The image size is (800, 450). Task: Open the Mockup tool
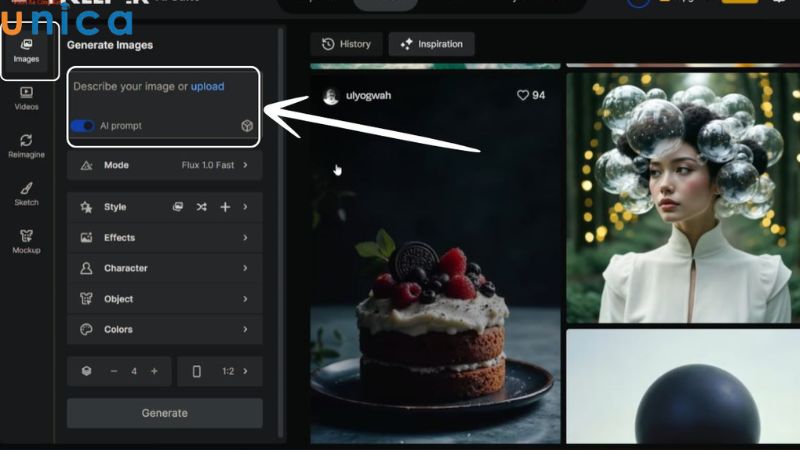tap(26, 242)
